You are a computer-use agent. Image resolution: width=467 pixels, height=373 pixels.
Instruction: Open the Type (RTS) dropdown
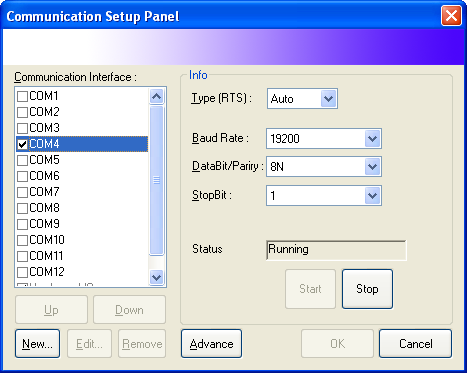328,99
